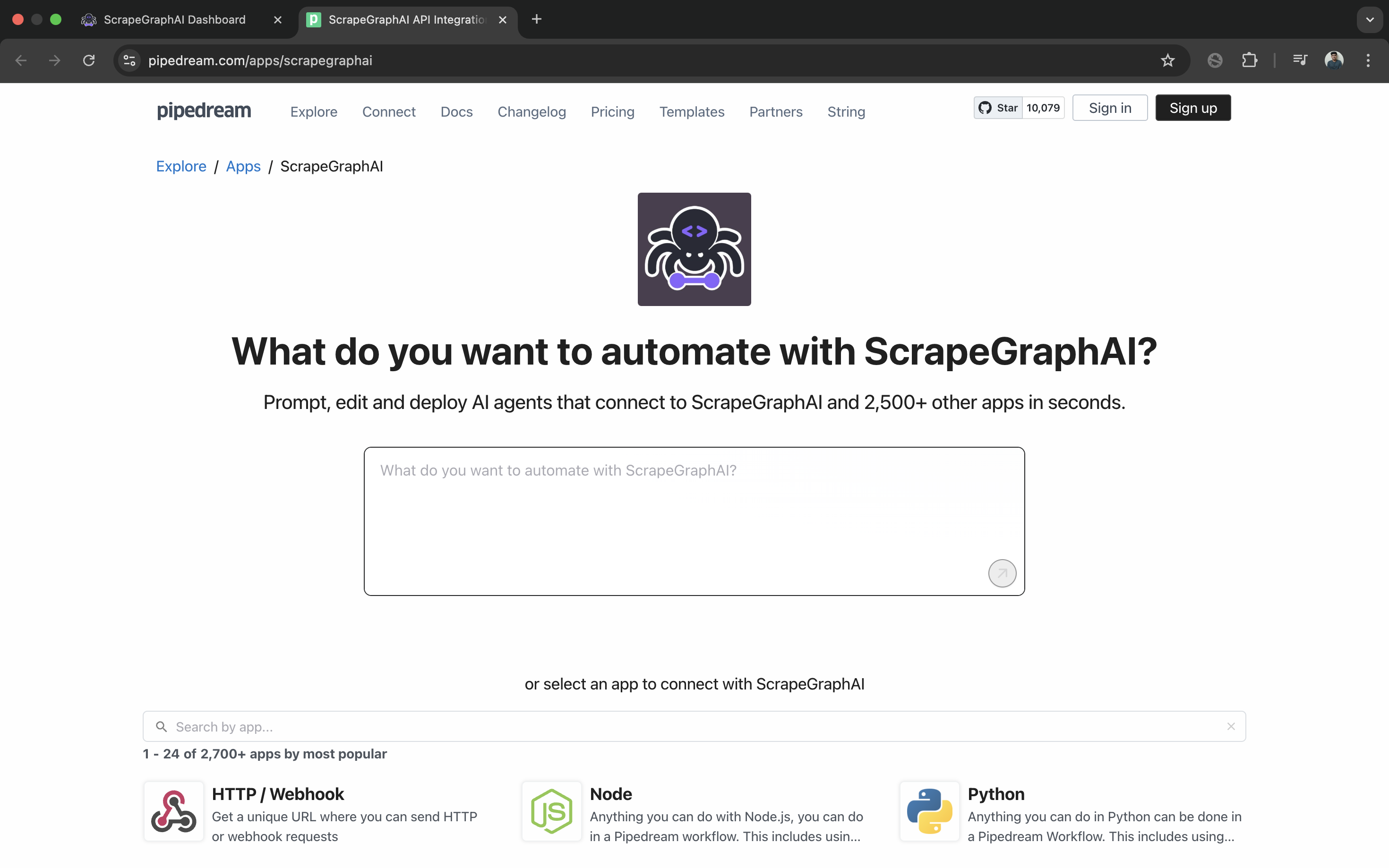Click the browser forward arrow
This screenshot has width=1389, height=868.
[x=54, y=60]
